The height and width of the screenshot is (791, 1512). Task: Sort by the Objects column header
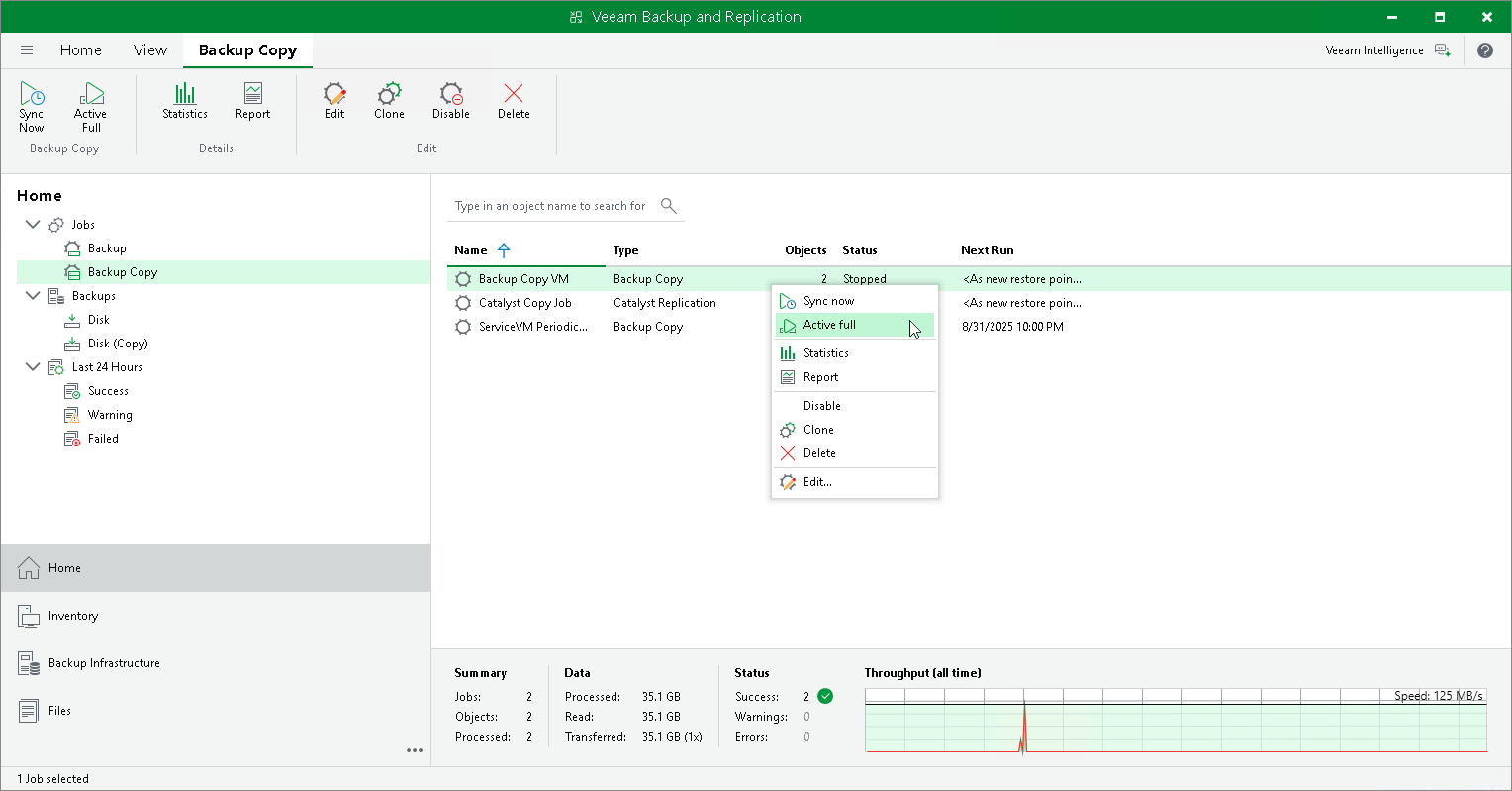tap(805, 250)
